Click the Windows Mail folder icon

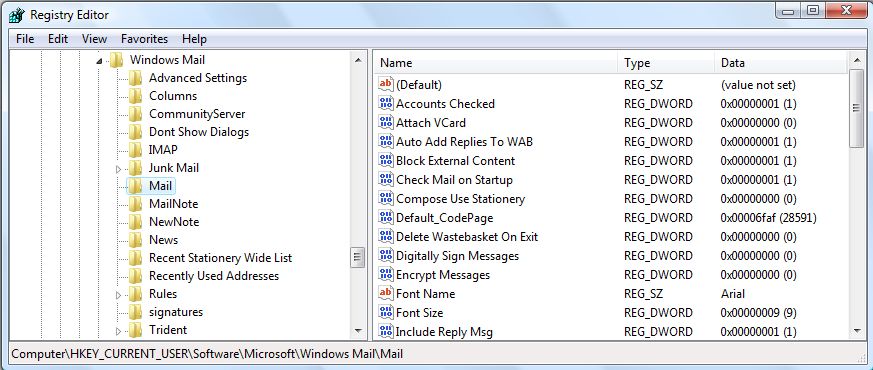116,60
